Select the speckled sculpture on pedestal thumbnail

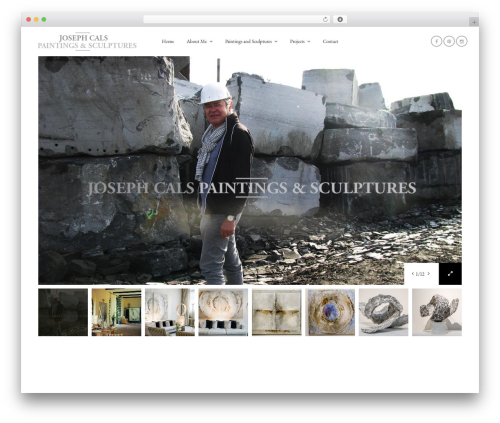[x=437, y=312]
